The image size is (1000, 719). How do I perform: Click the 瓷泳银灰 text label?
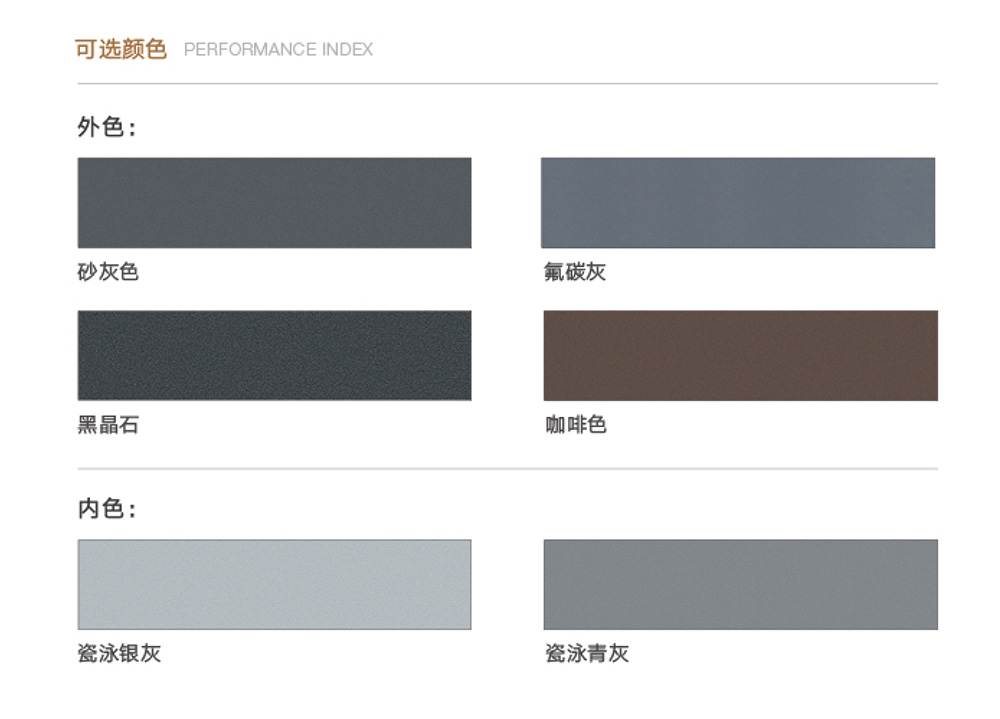point(119,653)
